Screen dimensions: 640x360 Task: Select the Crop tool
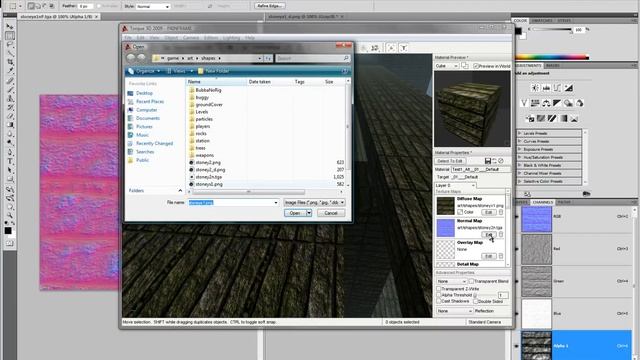[x=10, y=62]
